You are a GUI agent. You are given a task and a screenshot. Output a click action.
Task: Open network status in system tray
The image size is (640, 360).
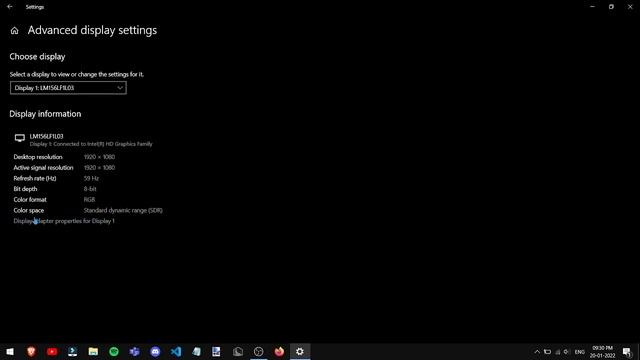pyautogui.click(x=558, y=352)
